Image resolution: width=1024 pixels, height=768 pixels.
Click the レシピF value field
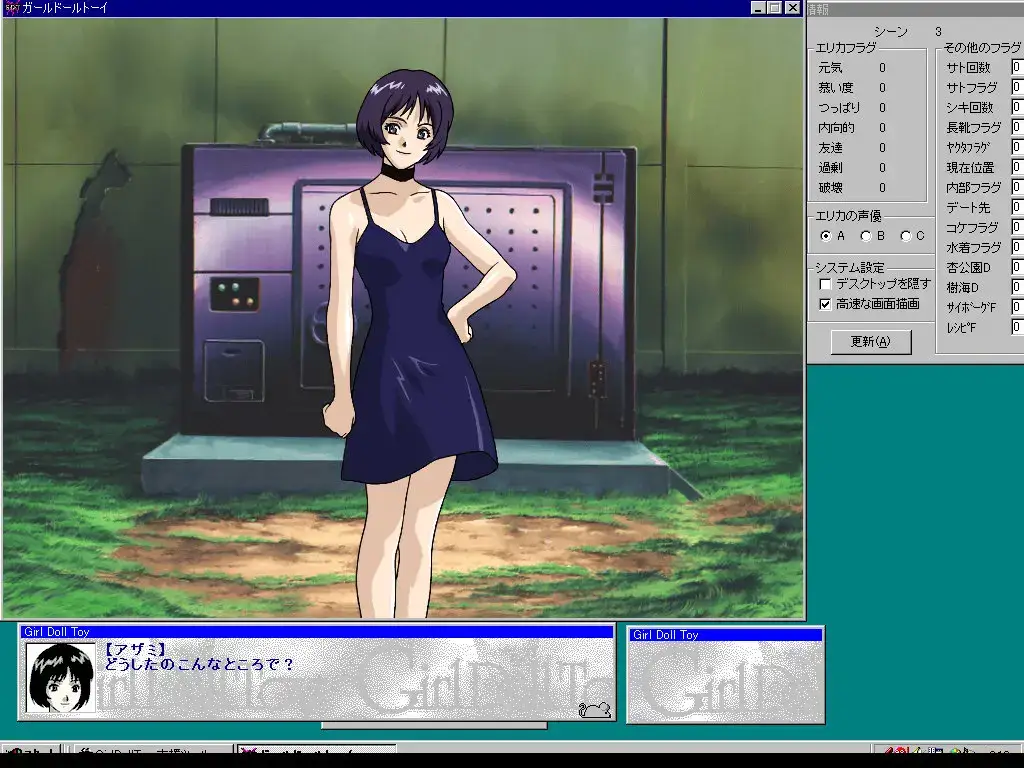click(x=1017, y=328)
